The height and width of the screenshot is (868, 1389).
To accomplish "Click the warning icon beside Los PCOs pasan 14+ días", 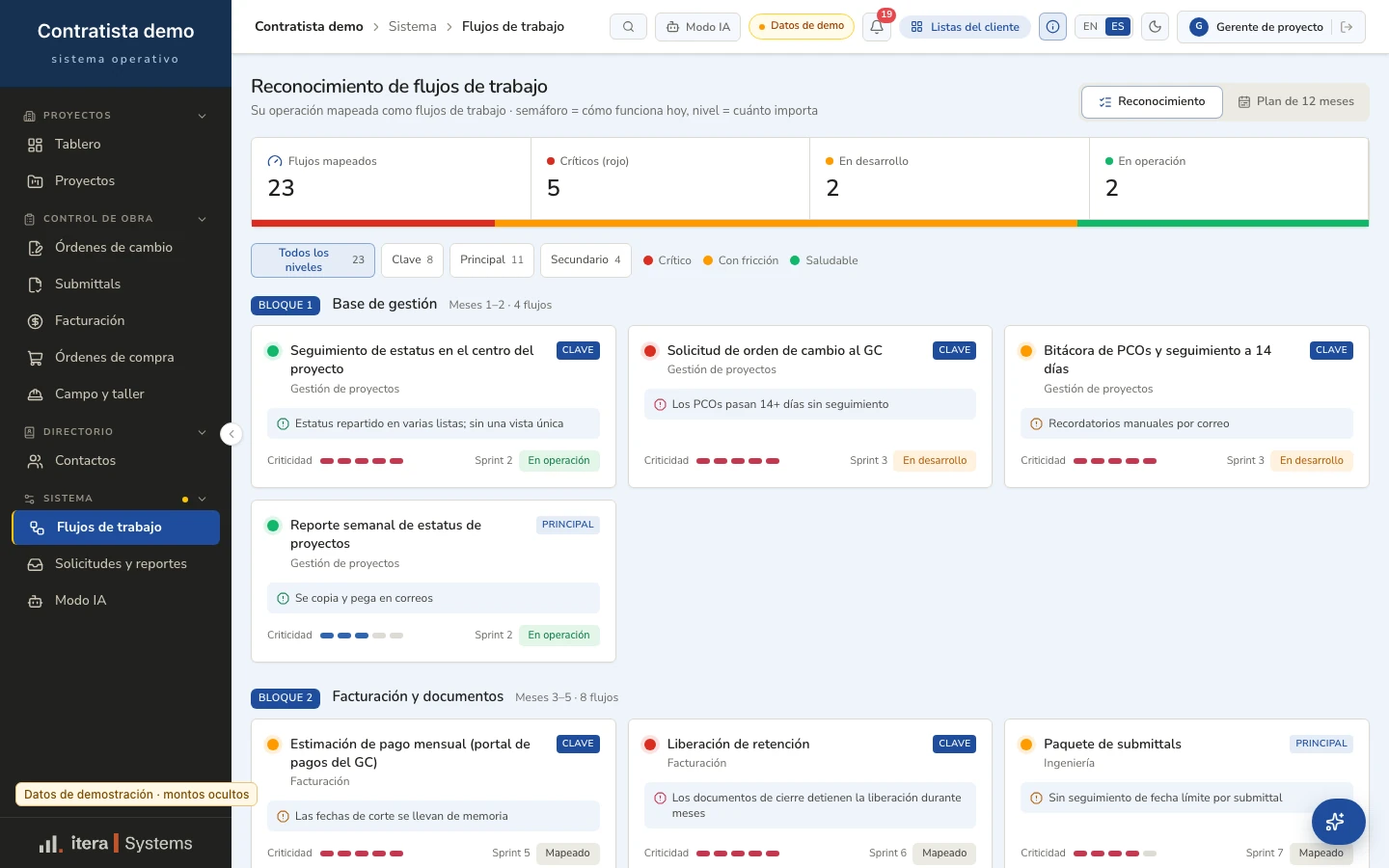I will tap(660, 405).
